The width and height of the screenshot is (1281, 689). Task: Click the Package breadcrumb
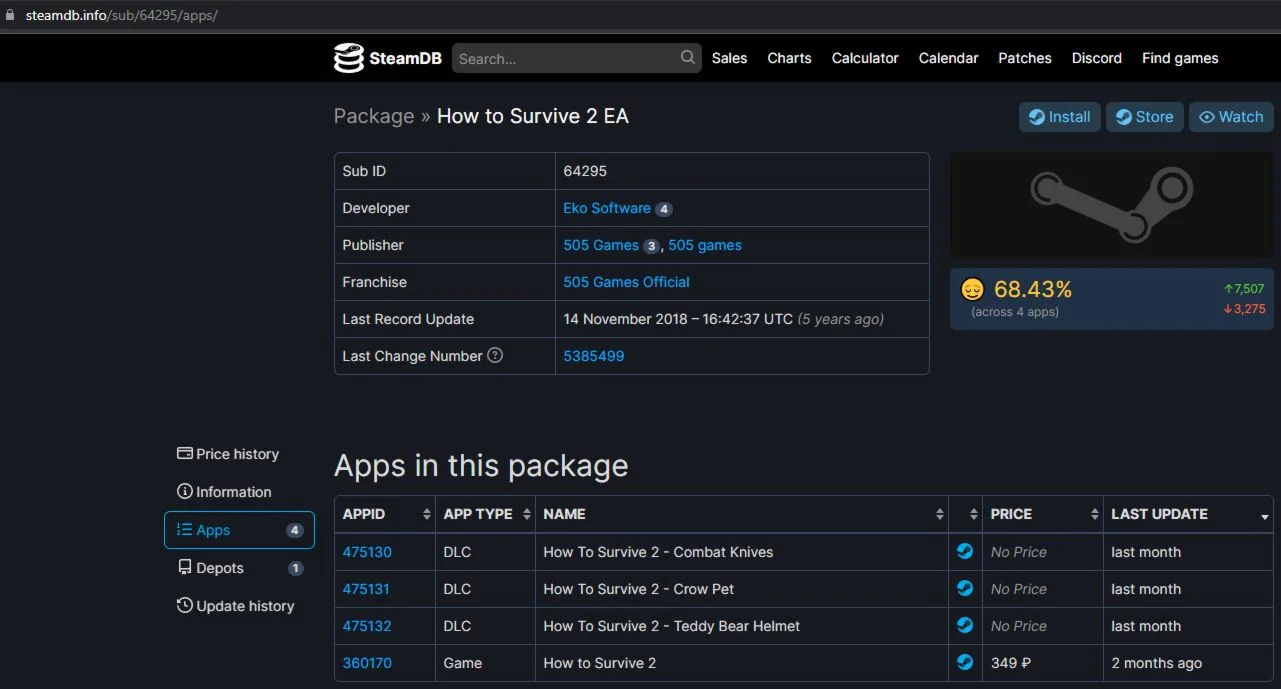[374, 116]
